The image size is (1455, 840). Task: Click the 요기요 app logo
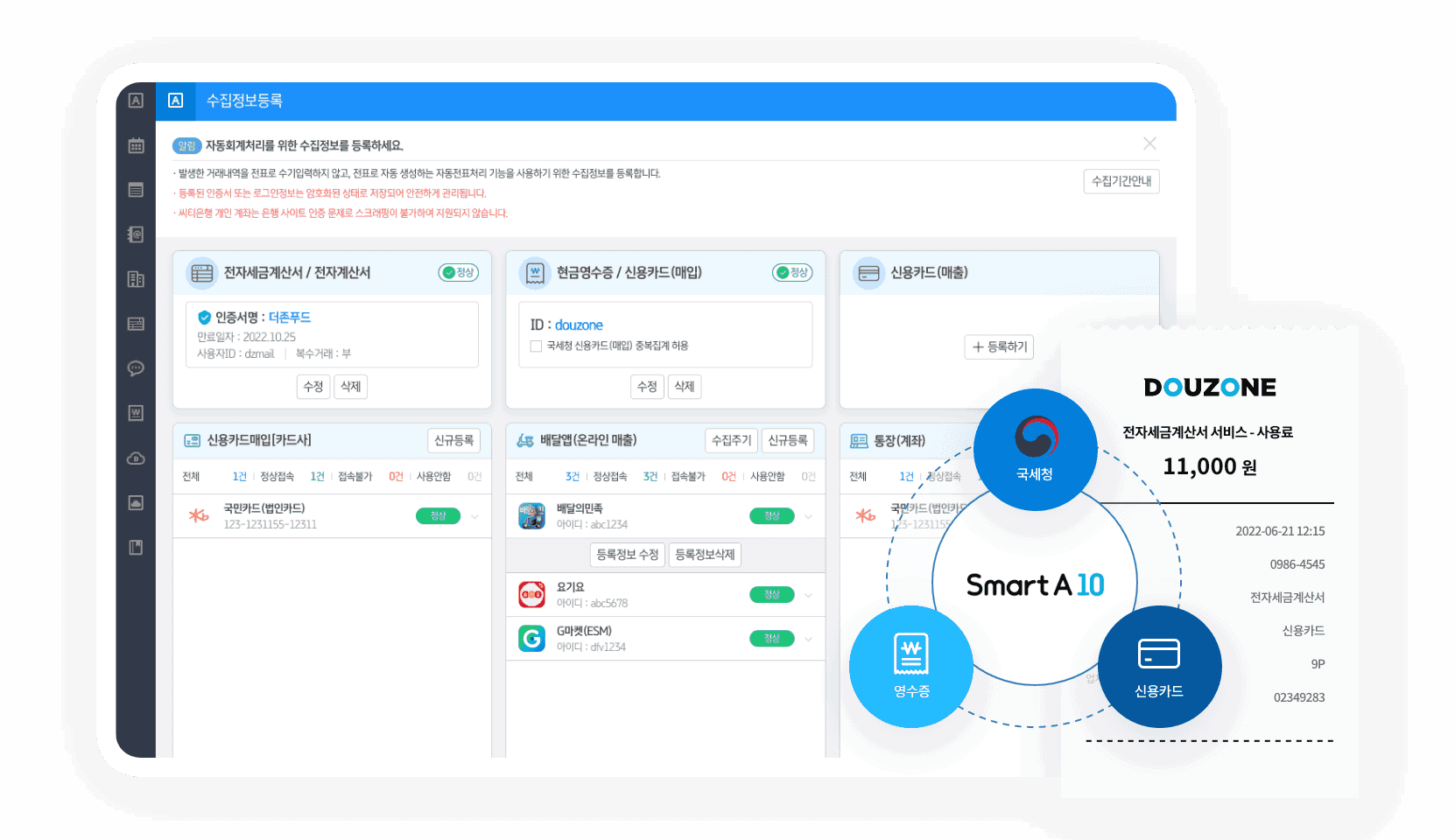532,595
